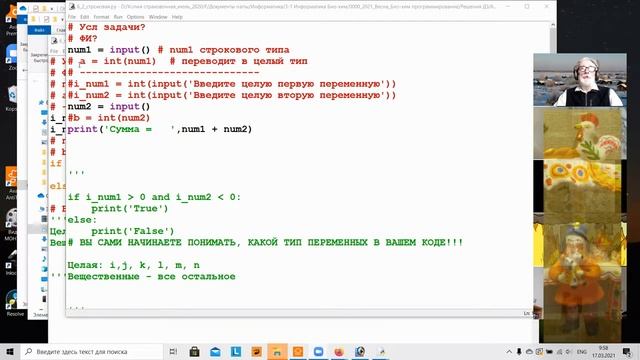
Task: Open the Help menu in IDLE editor
Action: pos(177,17)
